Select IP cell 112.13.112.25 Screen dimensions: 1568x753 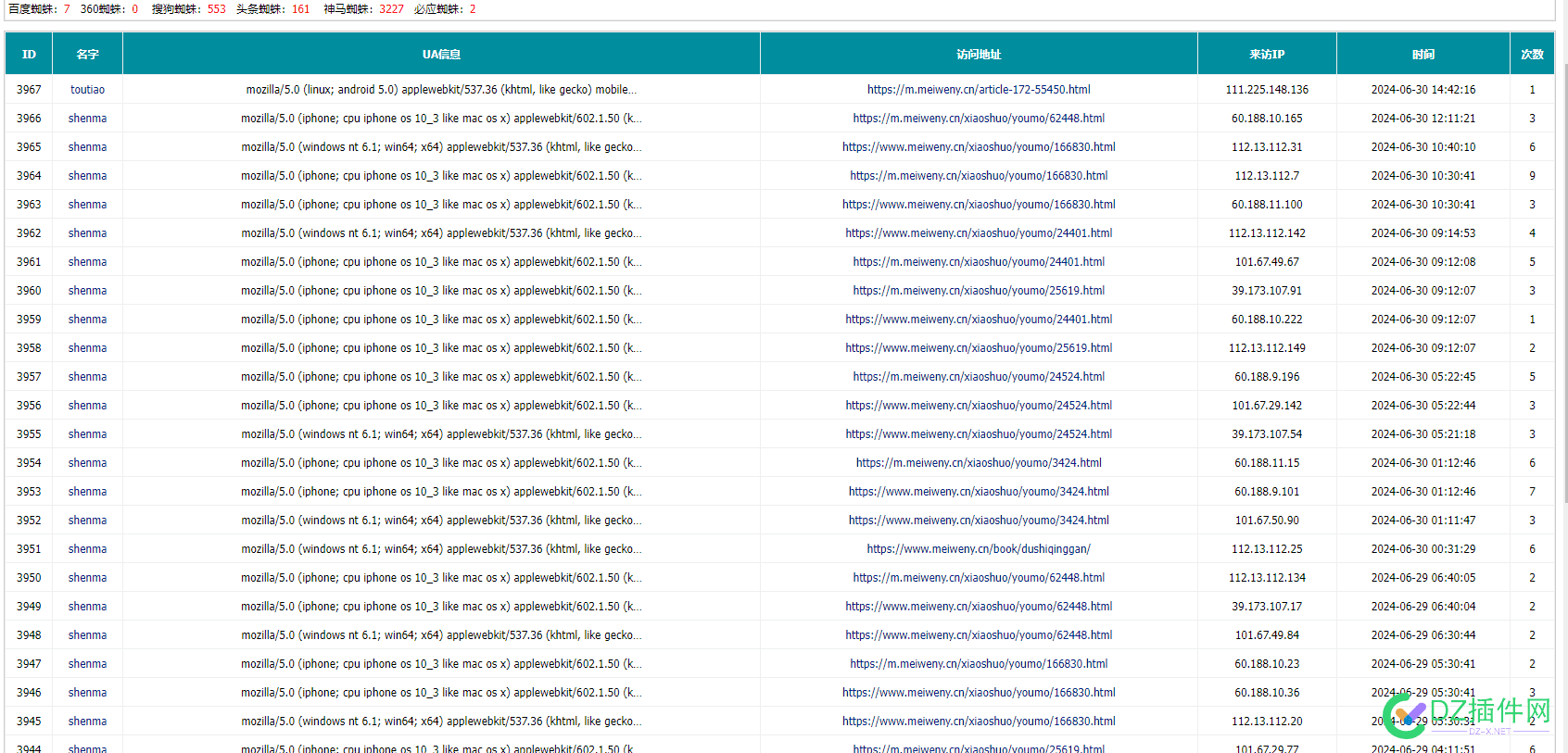(1267, 549)
